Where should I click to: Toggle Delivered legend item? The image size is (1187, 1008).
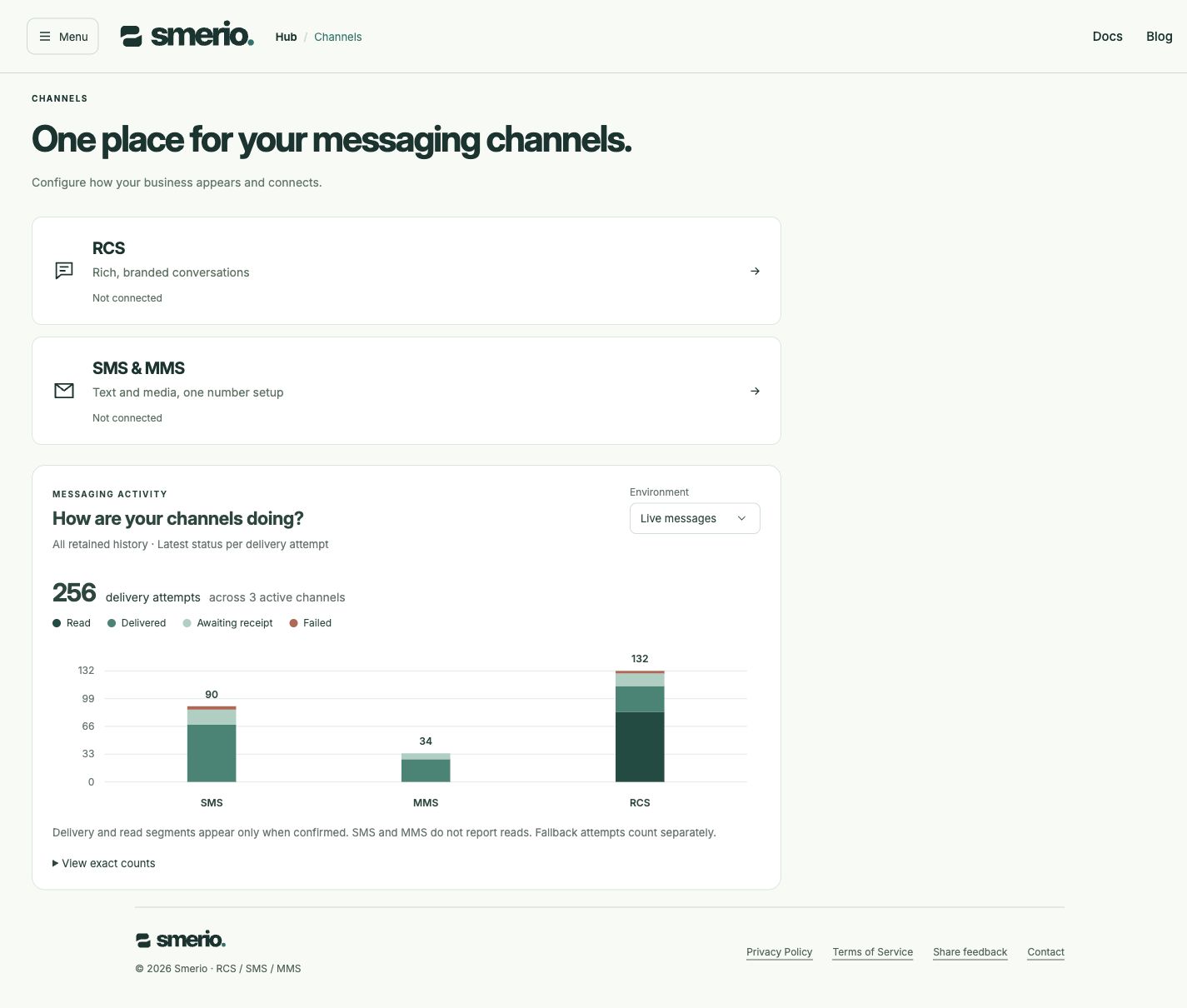pyautogui.click(x=137, y=623)
